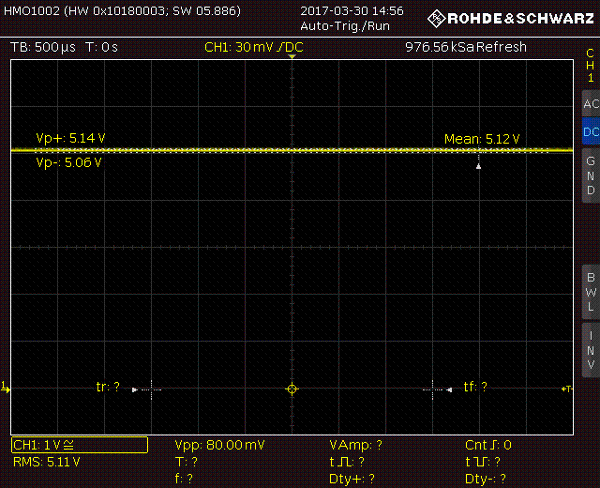Click the trigger level marker on right edge
The image size is (600, 488).
[x=568, y=388]
